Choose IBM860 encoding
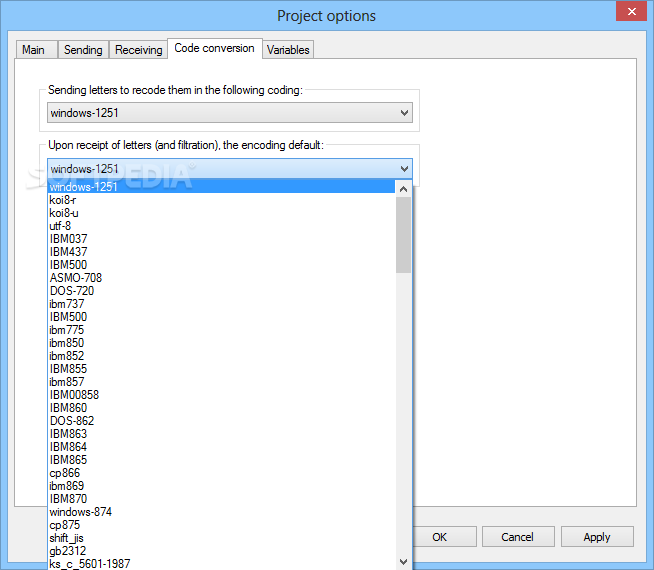Viewport: 654px width, 570px height. click(221, 408)
